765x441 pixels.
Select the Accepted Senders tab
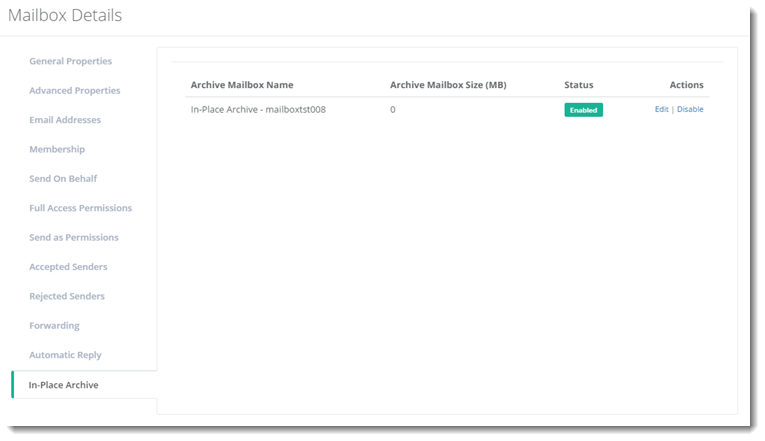tap(68, 267)
